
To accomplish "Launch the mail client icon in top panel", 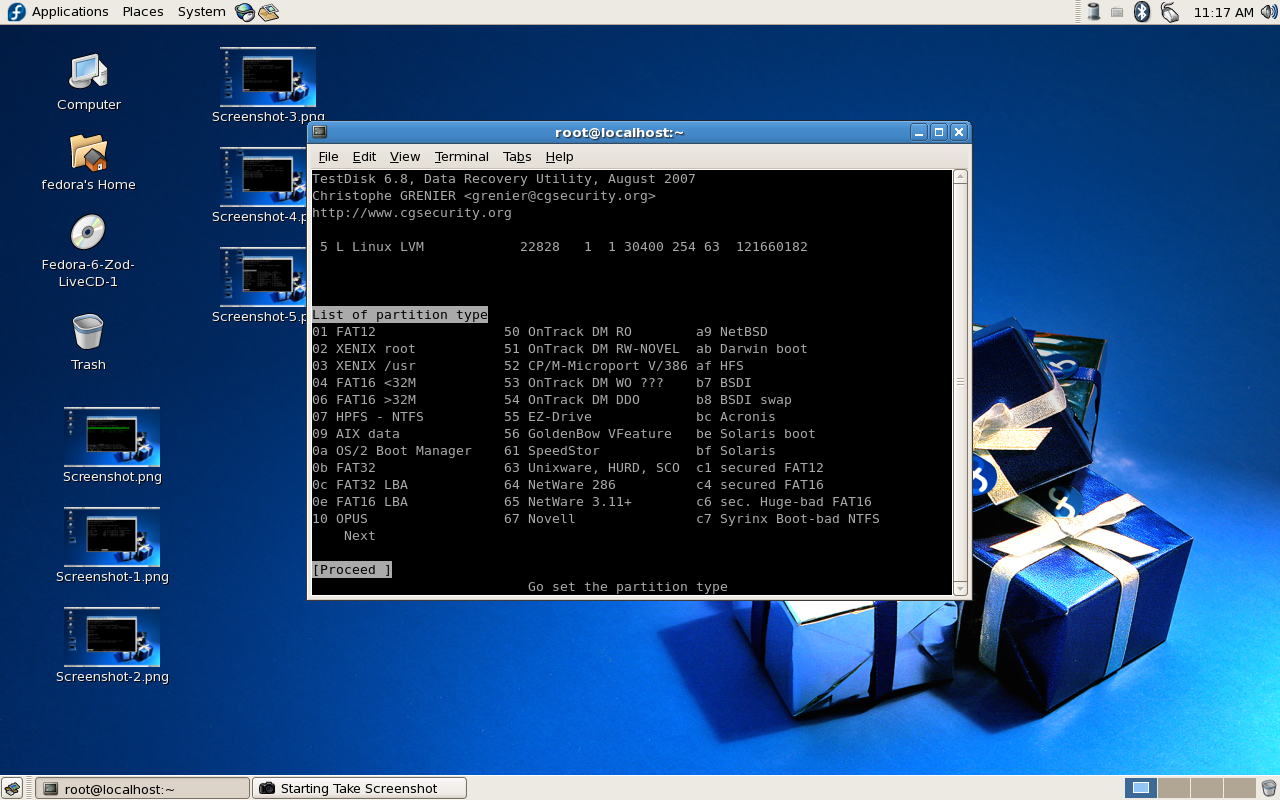I will (x=268, y=12).
